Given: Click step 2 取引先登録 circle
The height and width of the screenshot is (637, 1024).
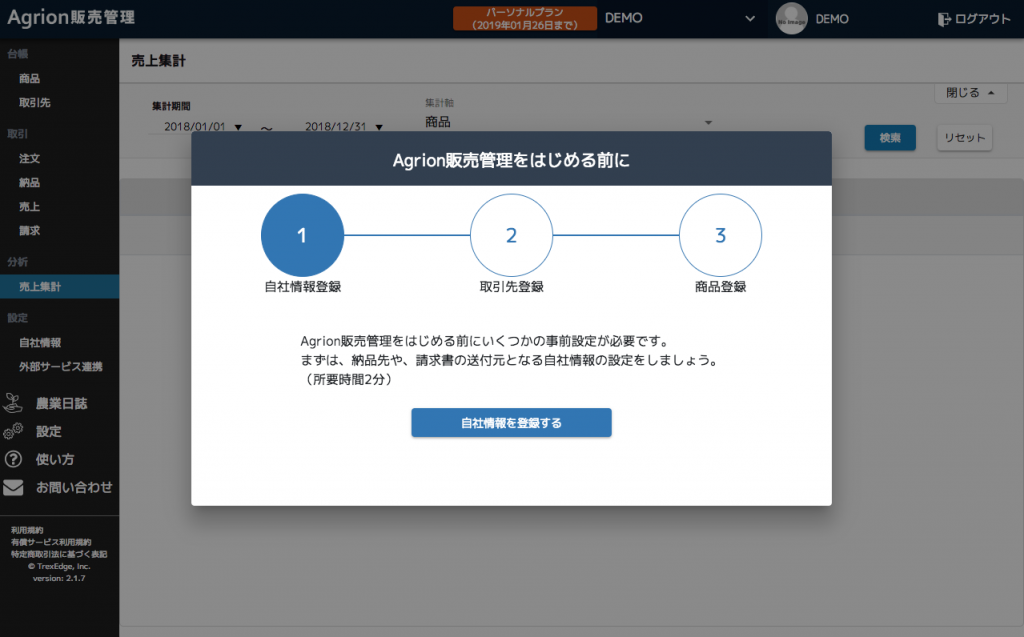Looking at the screenshot, I should click(x=511, y=235).
